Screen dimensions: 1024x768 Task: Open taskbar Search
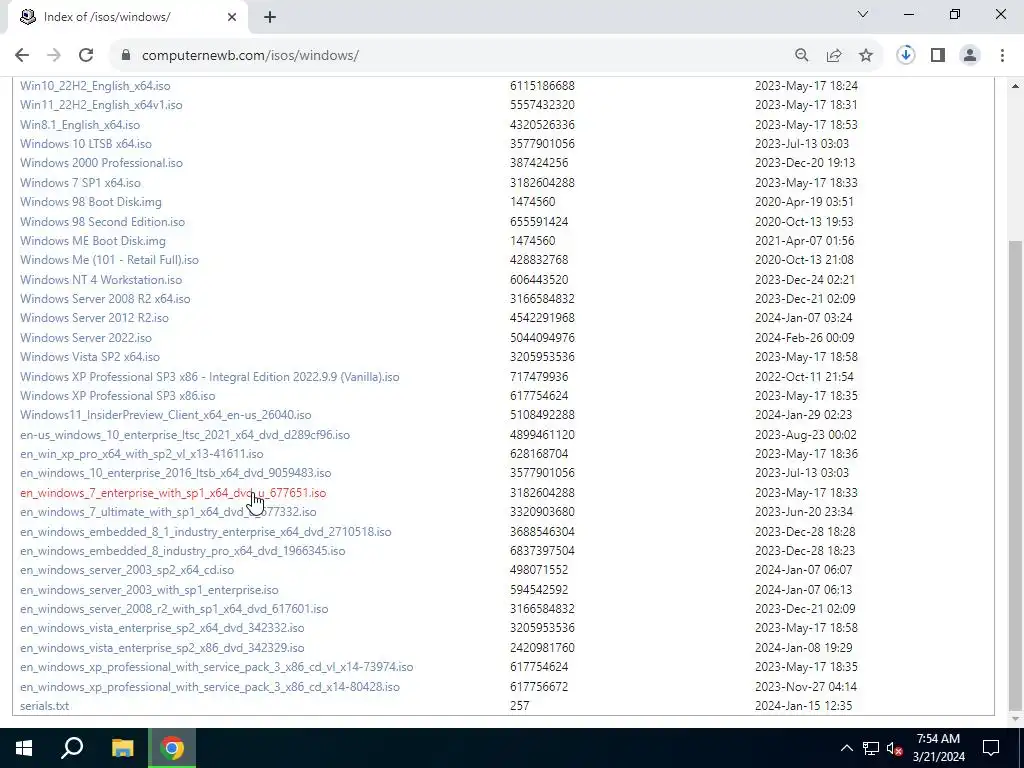coord(72,748)
